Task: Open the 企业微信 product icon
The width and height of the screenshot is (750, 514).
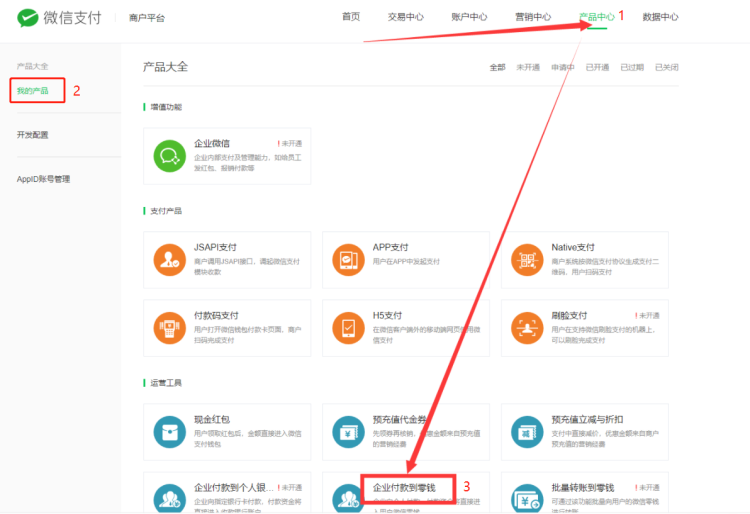Action: (169, 156)
